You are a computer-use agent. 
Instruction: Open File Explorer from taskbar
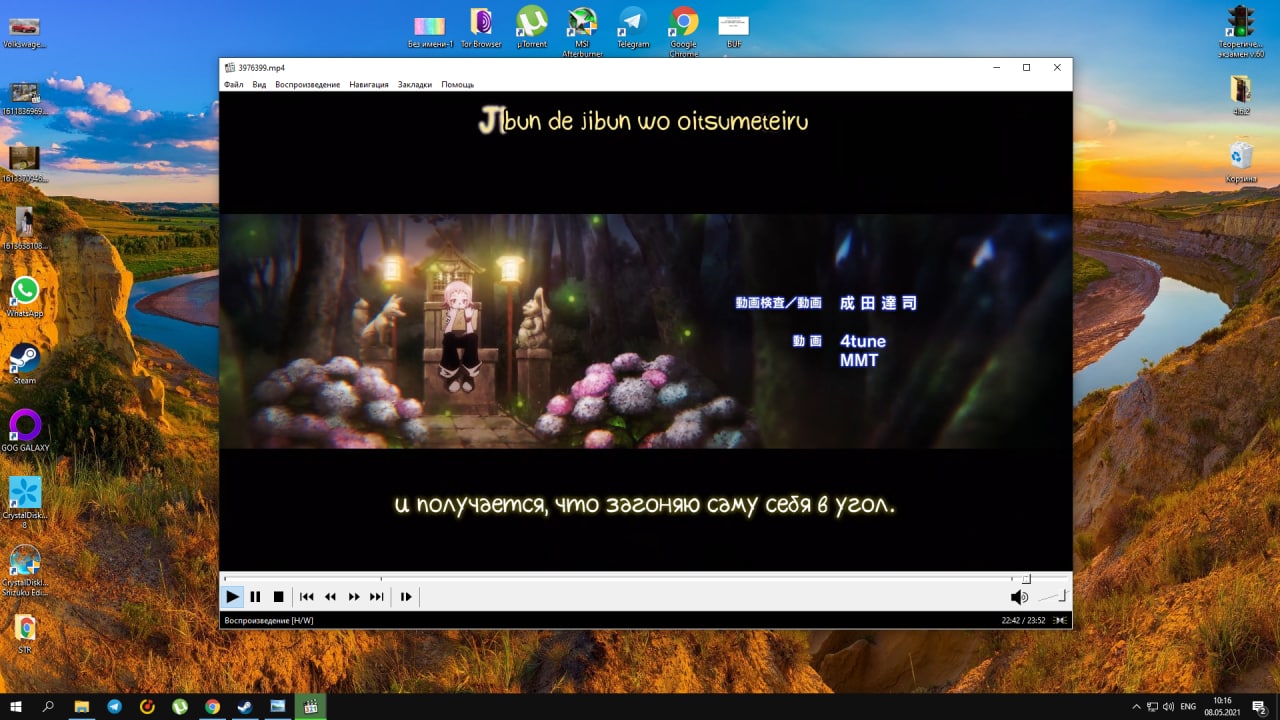point(82,706)
